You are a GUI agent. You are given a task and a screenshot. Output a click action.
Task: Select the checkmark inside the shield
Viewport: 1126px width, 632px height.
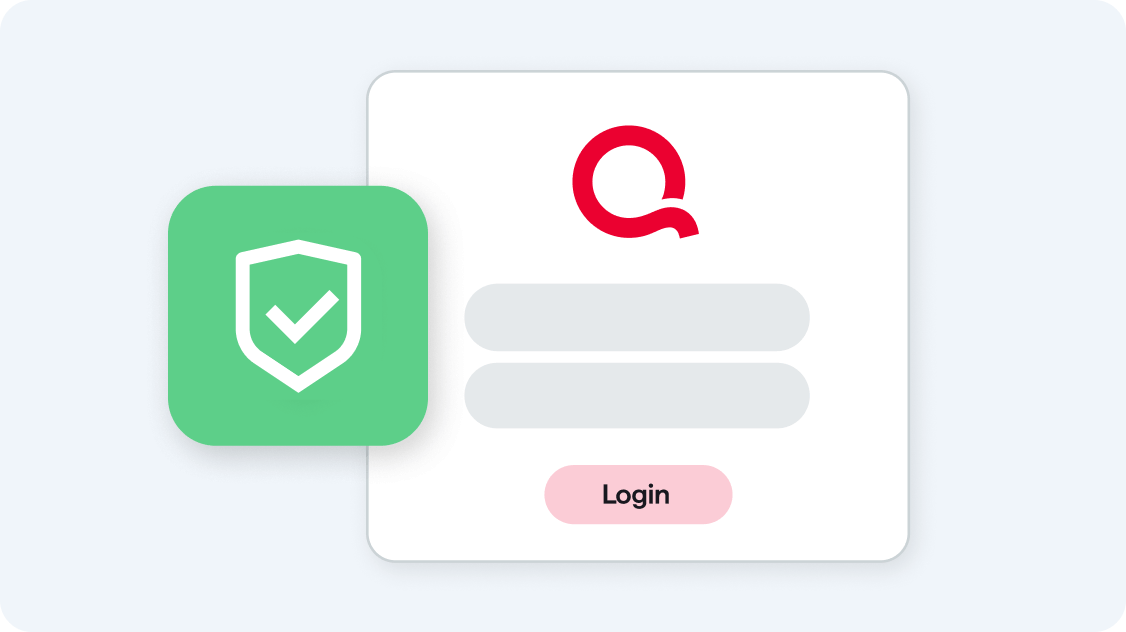(x=302, y=317)
